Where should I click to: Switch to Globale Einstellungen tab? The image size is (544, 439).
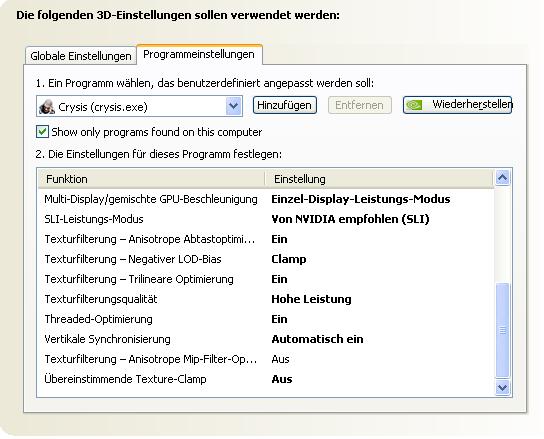pos(80,56)
